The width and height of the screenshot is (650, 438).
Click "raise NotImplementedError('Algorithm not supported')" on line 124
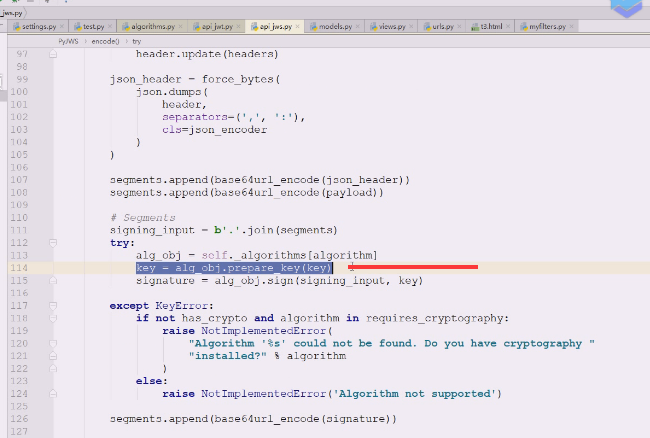pyautogui.click(x=332, y=394)
